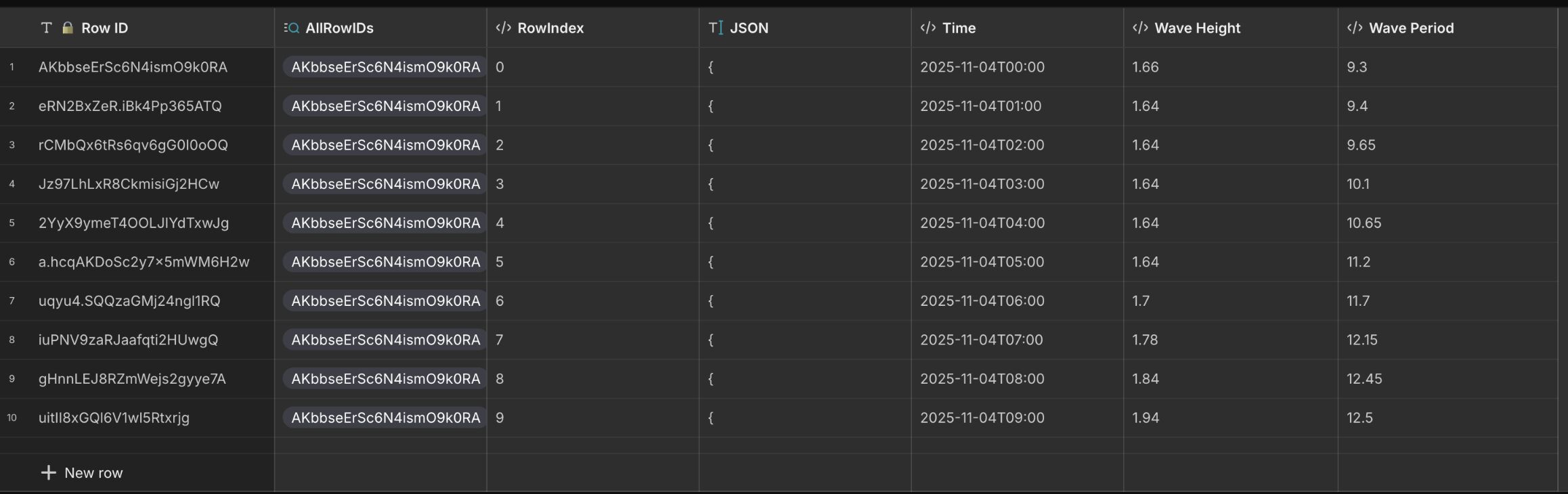The width and height of the screenshot is (1568, 494).
Task: Click the code icon beside Time header
Action: pos(928,28)
